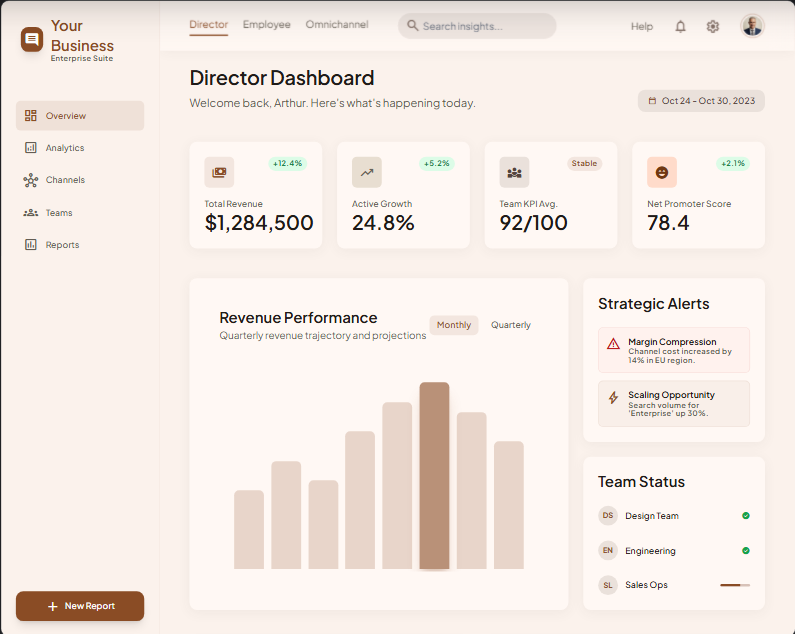The image size is (795, 634).
Task: Click the Strategic Alerts heading
Action: 654,303
